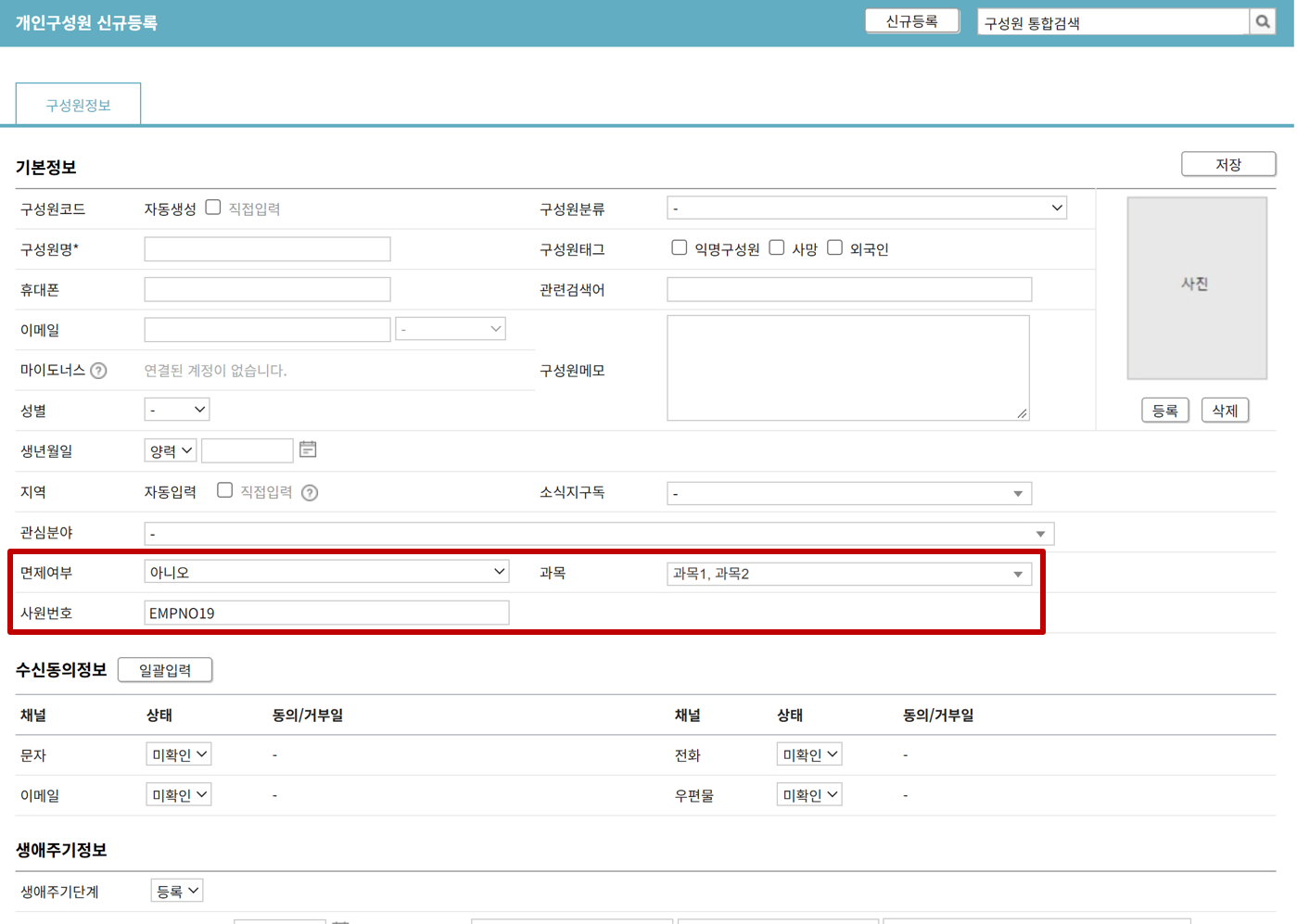Enable 직접입력 for 구성원코드
This screenshot has height=924, width=1297.
point(213,208)
